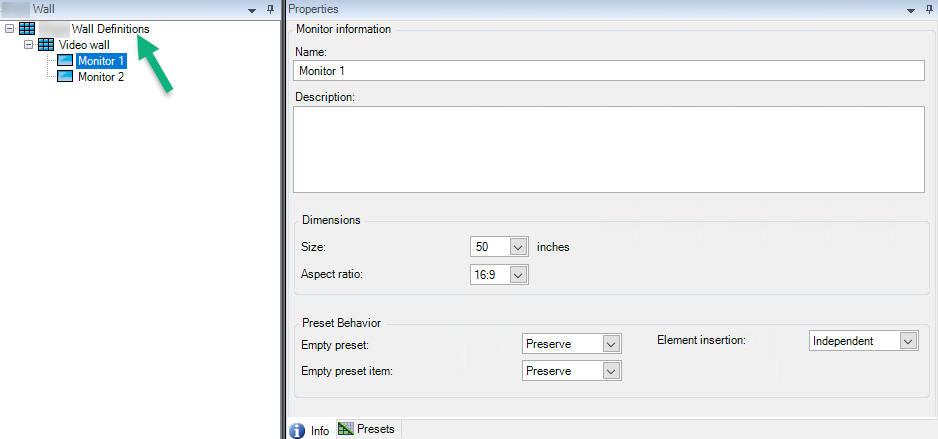This screenshot has height=439, width=938.
Task: Open the Properties panel options arrow
Action: tap(911, 10)
